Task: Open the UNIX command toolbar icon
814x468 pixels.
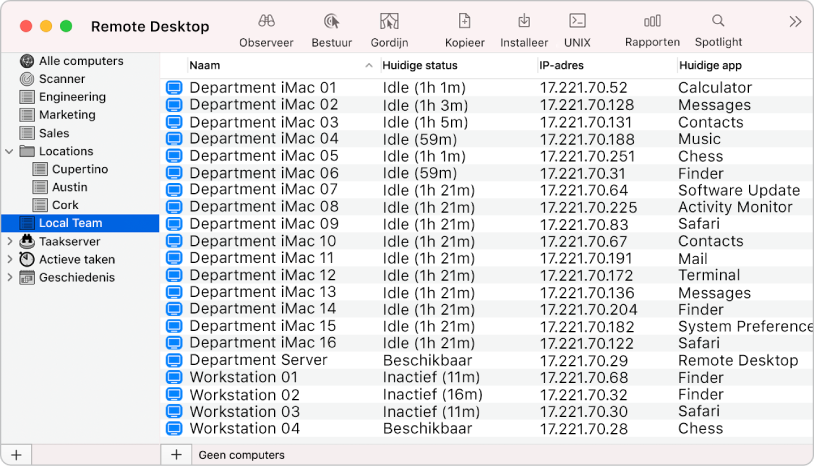Action: (x=577, y=21)
